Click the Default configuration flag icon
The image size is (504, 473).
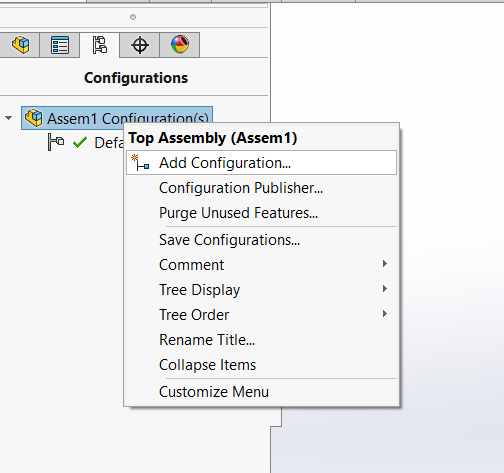click(x=55, y=142)
